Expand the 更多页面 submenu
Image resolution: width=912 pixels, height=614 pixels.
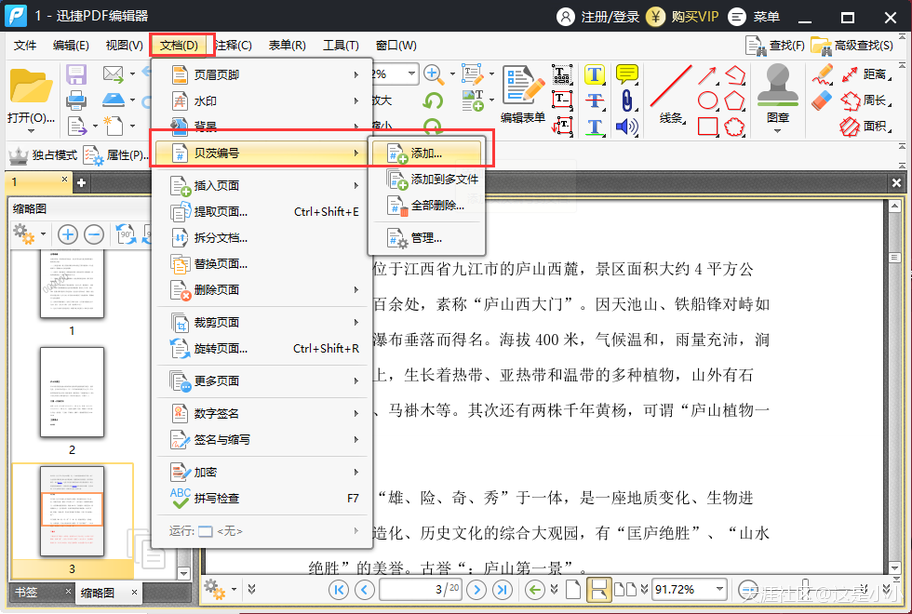pyautogui.click(x=263, y=381)
